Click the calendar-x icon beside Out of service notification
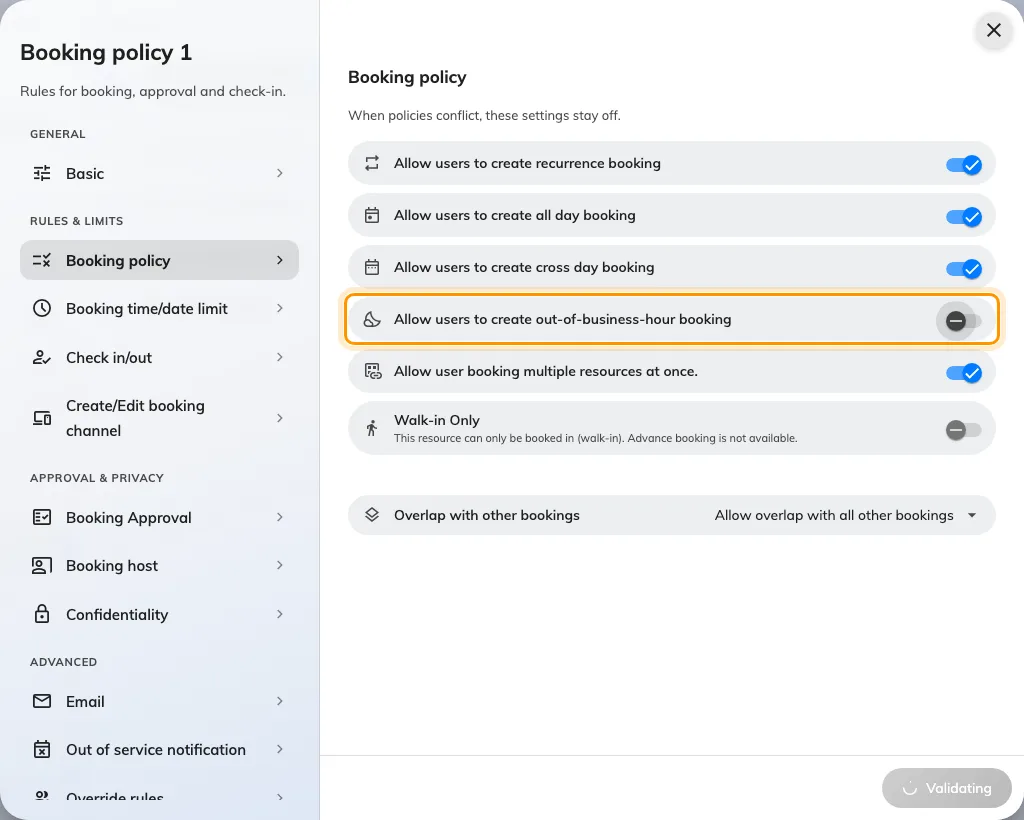 coord(42,749)
